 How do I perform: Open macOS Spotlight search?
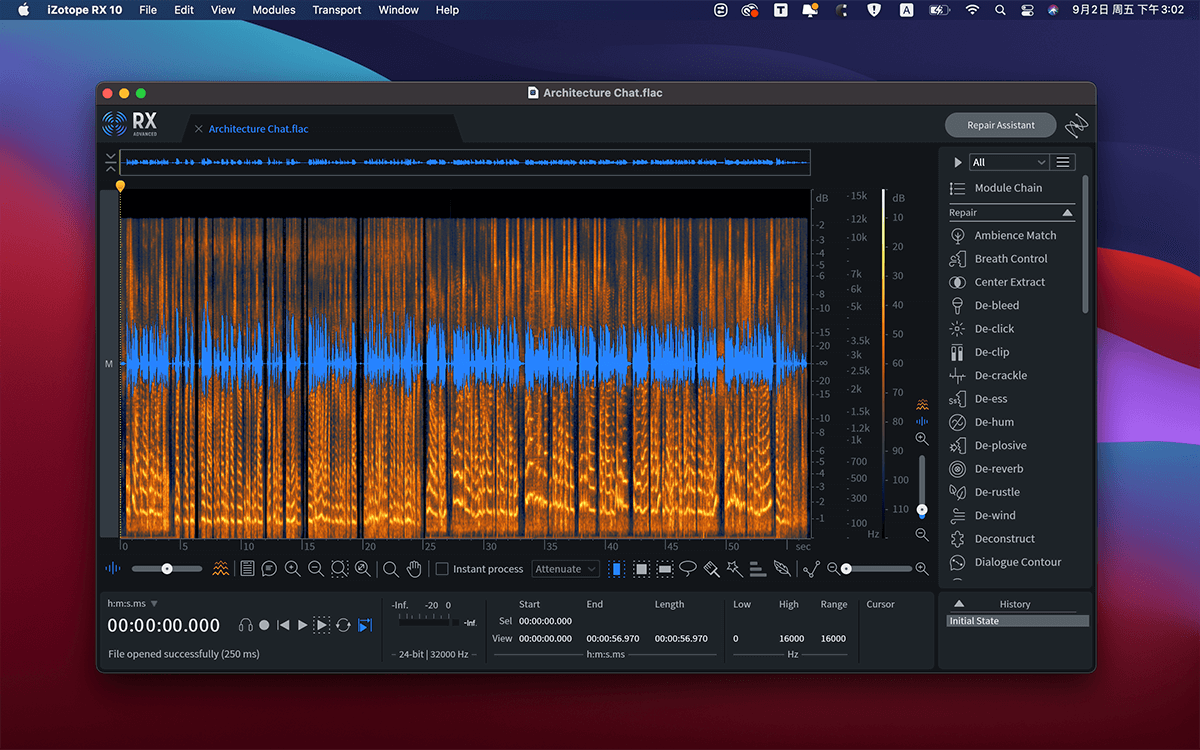click(1001, 10)
